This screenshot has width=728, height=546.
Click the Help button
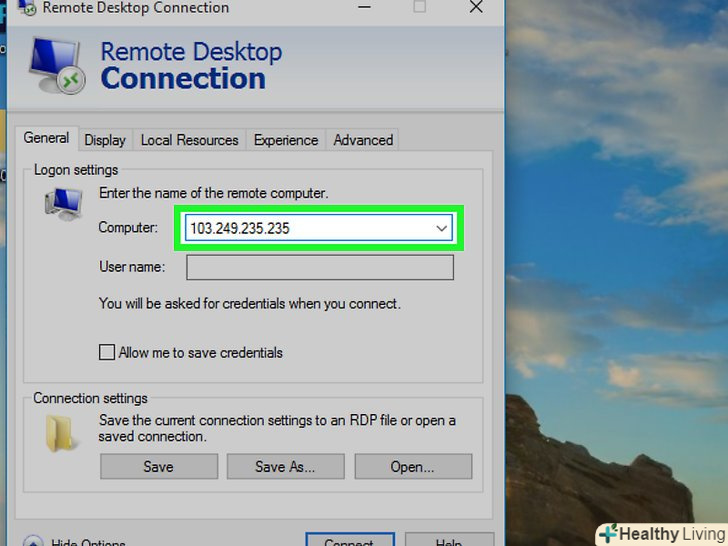coord(449,540)
